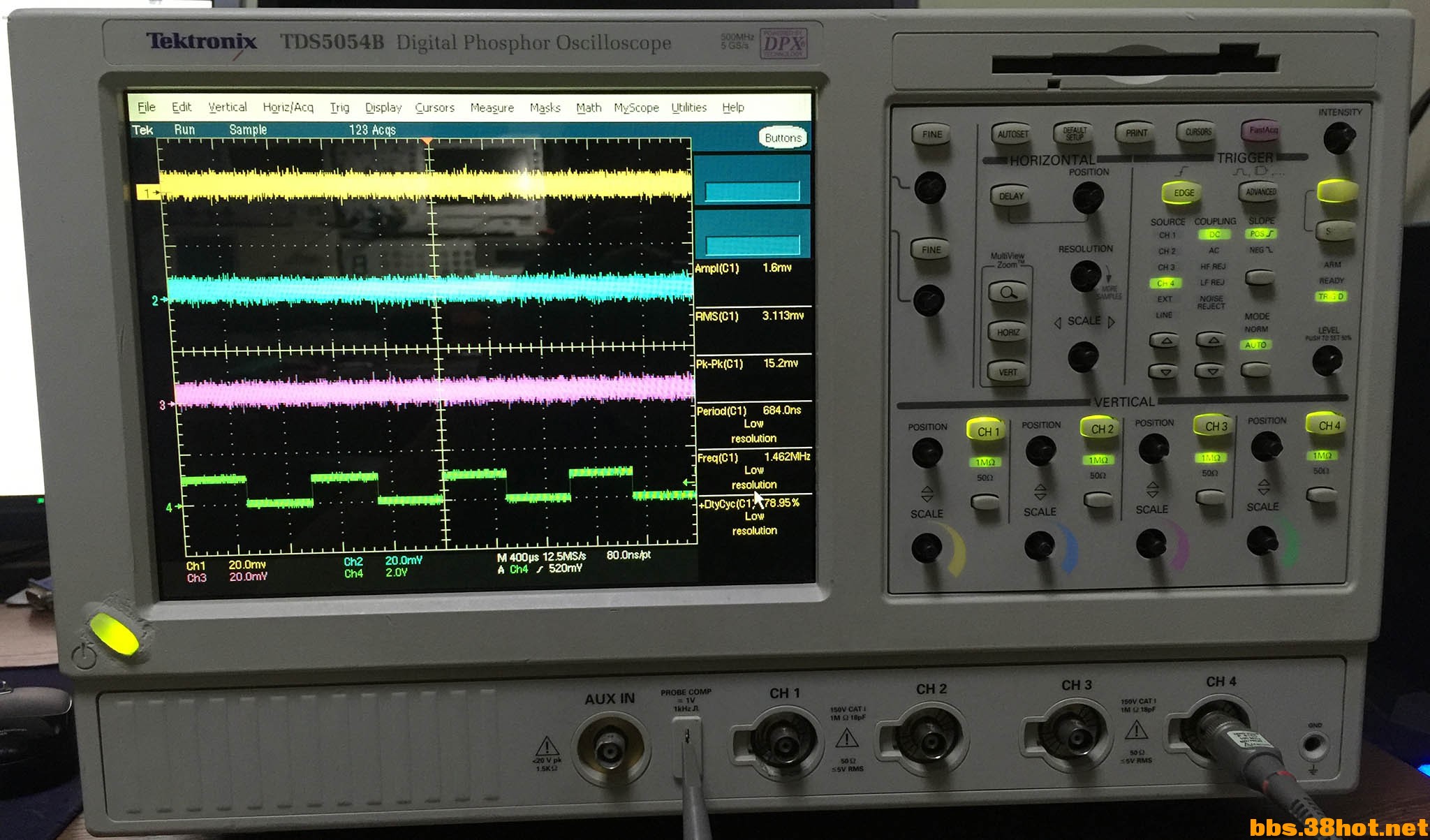Open the Trig menu

[x=339, y=107]
